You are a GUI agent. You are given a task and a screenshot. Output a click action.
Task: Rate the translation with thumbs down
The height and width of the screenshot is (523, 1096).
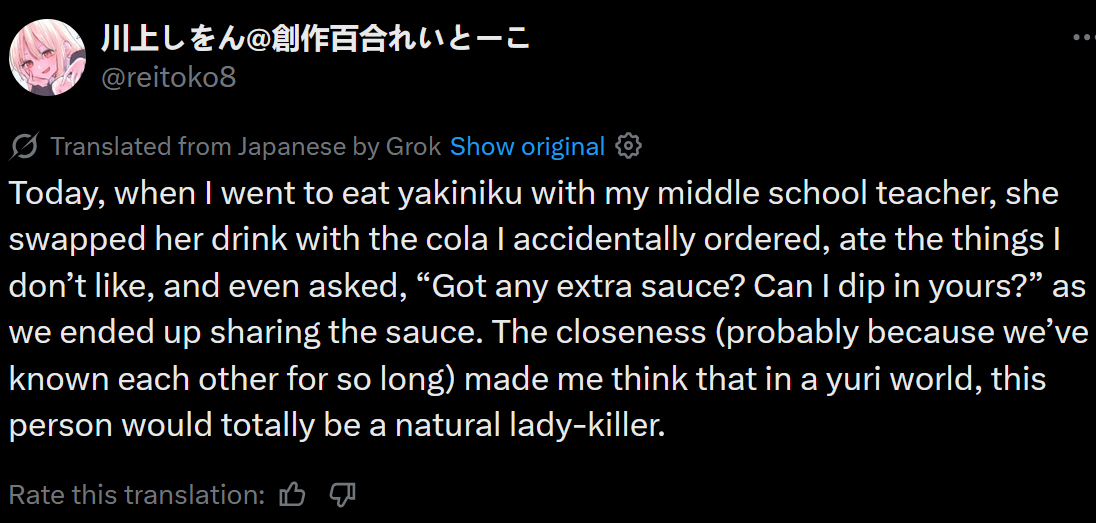[343, 494]
